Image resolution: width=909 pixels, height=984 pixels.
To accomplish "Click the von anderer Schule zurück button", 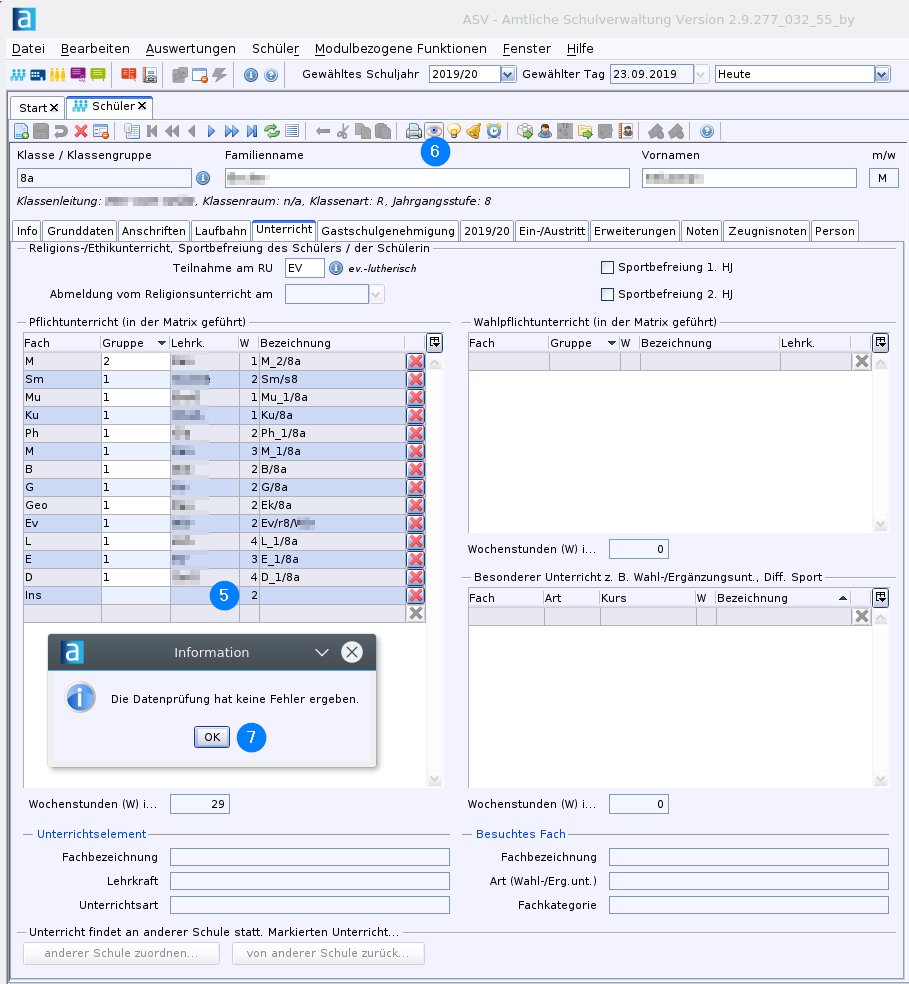I will pos(328,953).
